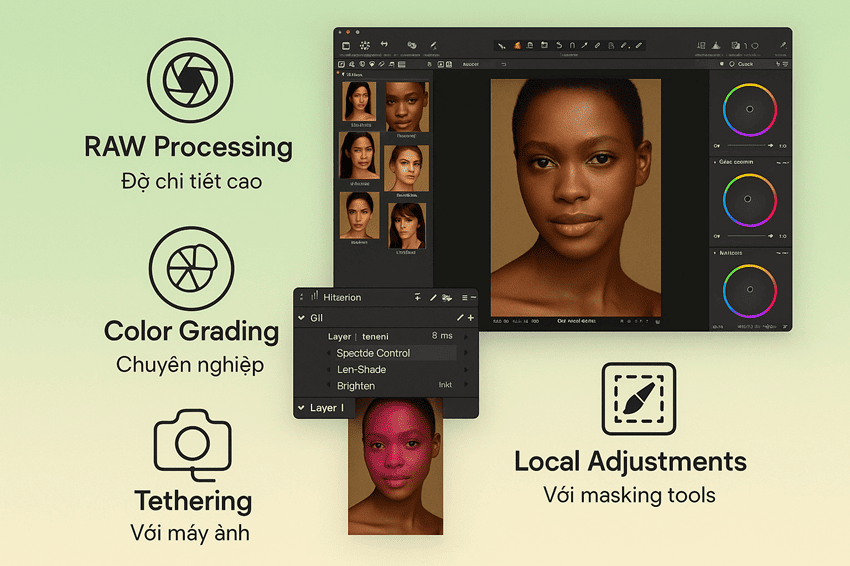Expand the right arrow on the Brighten row
850x566 pixels.
click(x=466, y=385)
